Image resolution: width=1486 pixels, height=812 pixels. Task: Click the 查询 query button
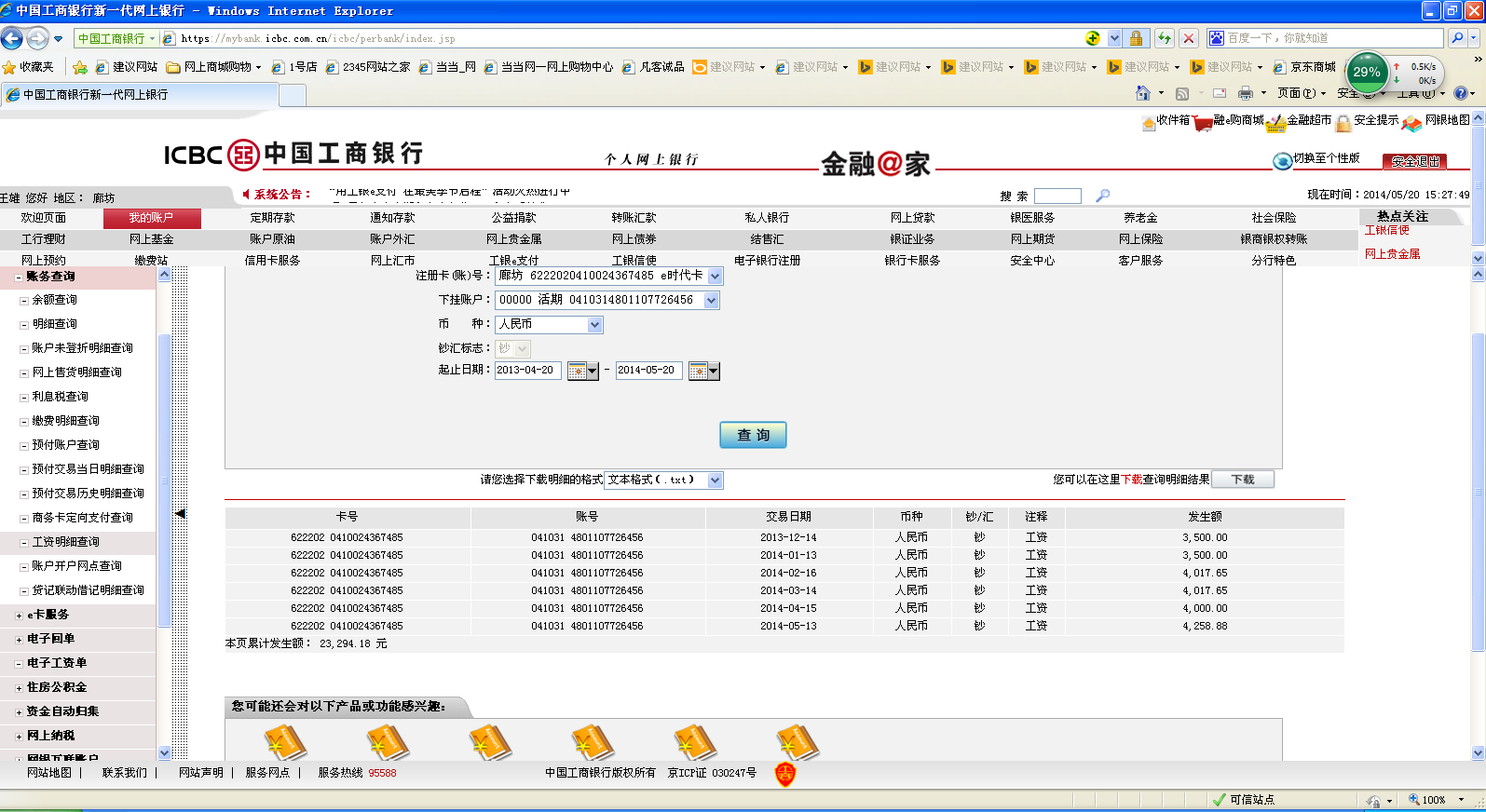tap(753, 435)
